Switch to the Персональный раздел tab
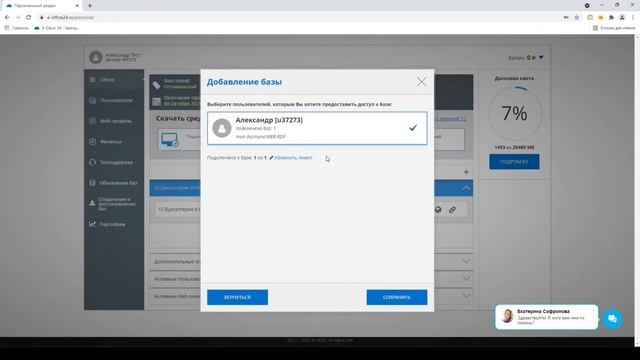640x360 pixels. click(x=42, y=6)
